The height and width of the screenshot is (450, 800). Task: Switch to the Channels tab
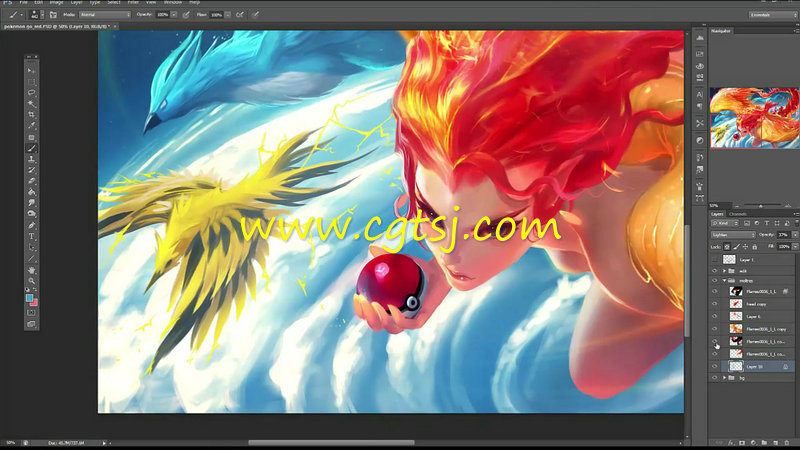coord(738,214)
